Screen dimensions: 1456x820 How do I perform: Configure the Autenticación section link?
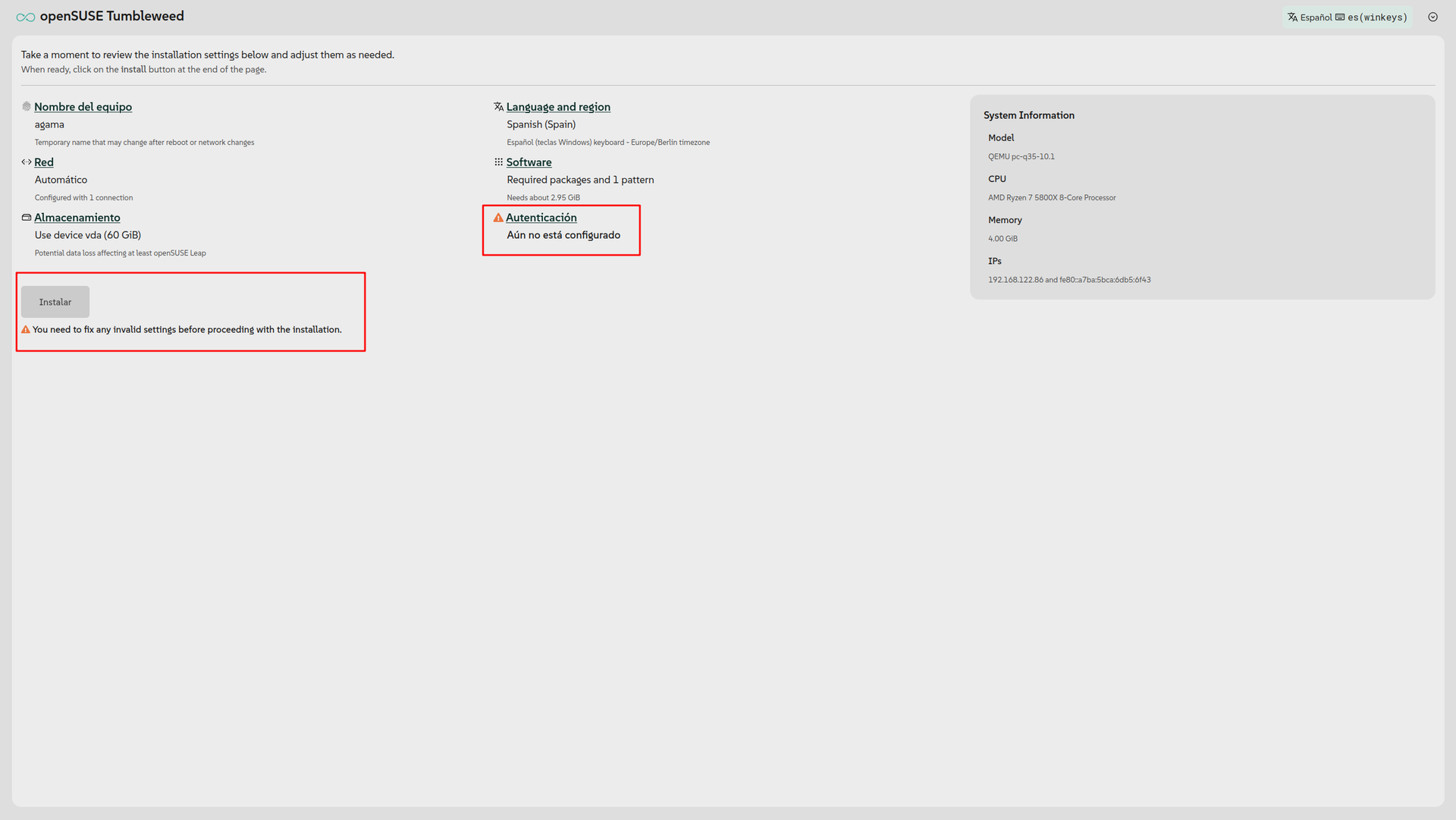(541, 218)
